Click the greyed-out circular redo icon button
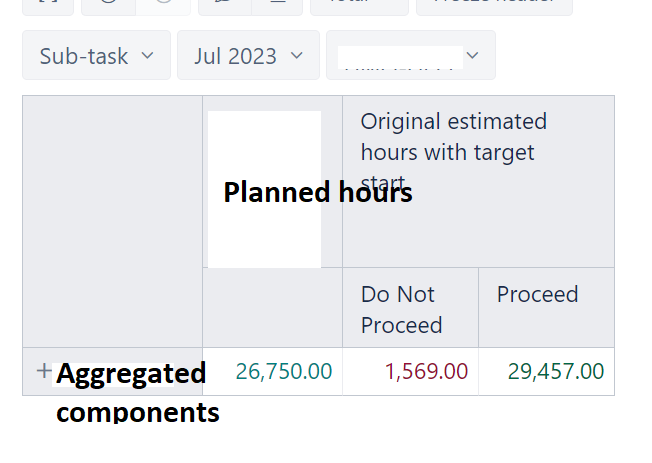 (162, 5)
